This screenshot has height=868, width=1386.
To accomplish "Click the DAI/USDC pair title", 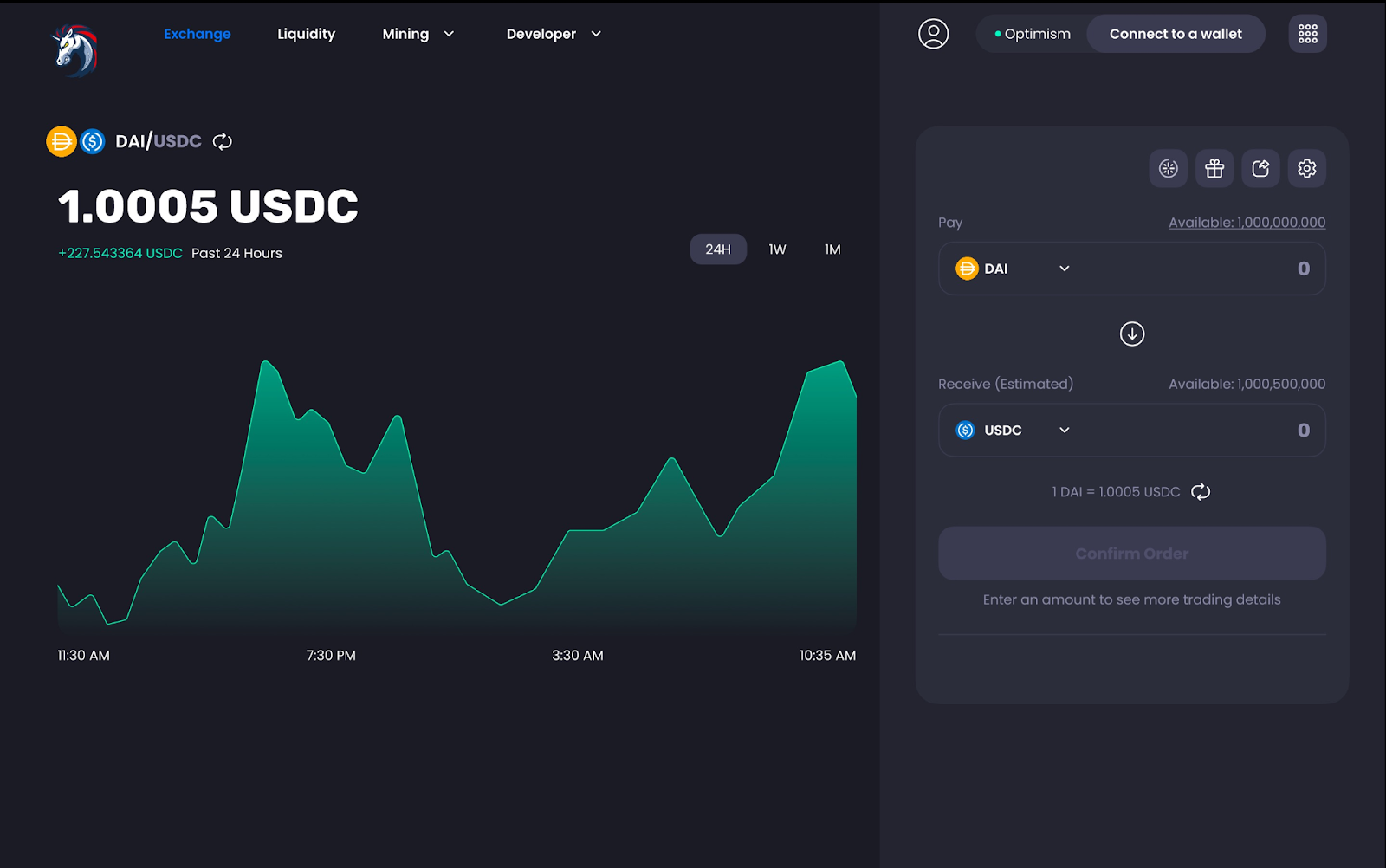I will pyautogui.click(x=159, y=141).
